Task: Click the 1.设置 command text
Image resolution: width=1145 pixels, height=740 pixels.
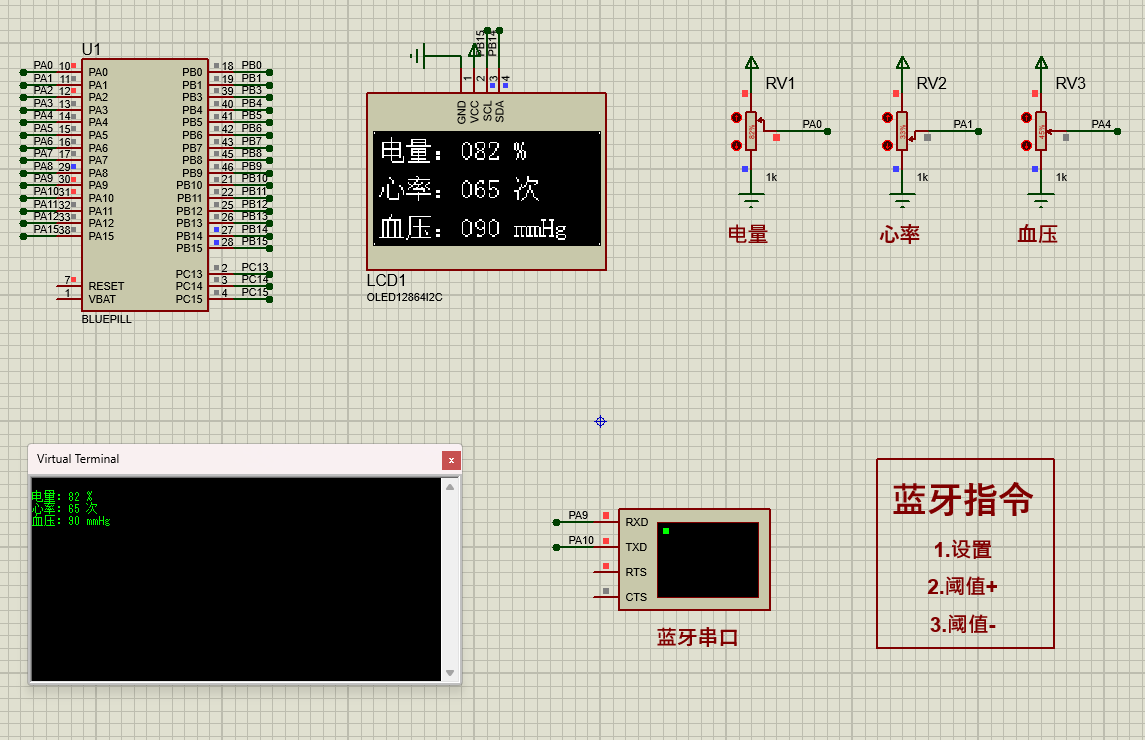Action: 963,549
